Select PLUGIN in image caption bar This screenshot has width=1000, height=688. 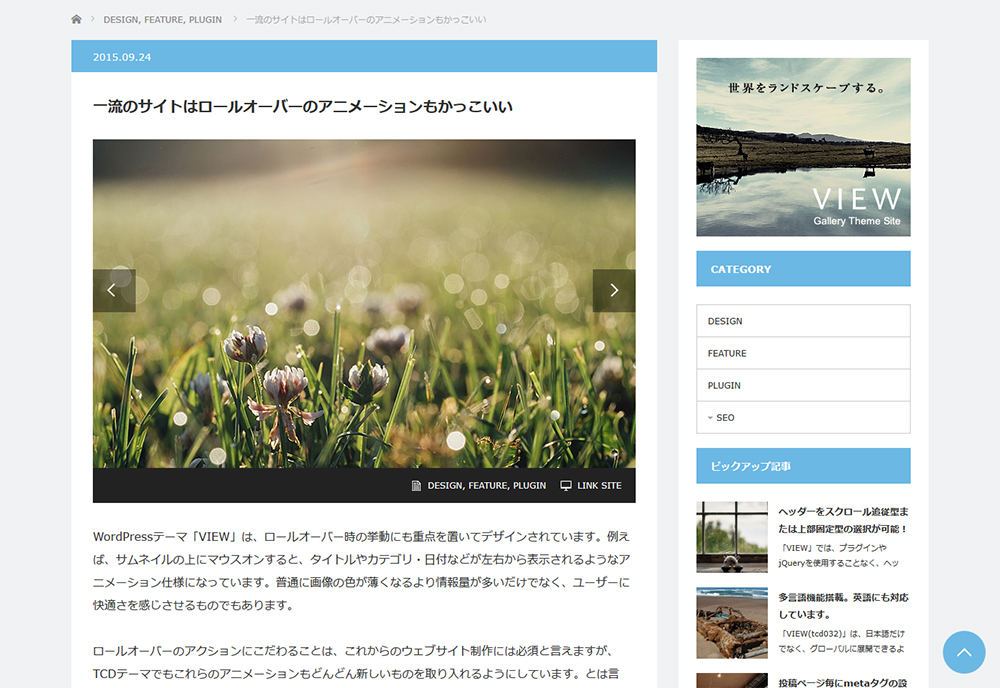coord(529,486)
